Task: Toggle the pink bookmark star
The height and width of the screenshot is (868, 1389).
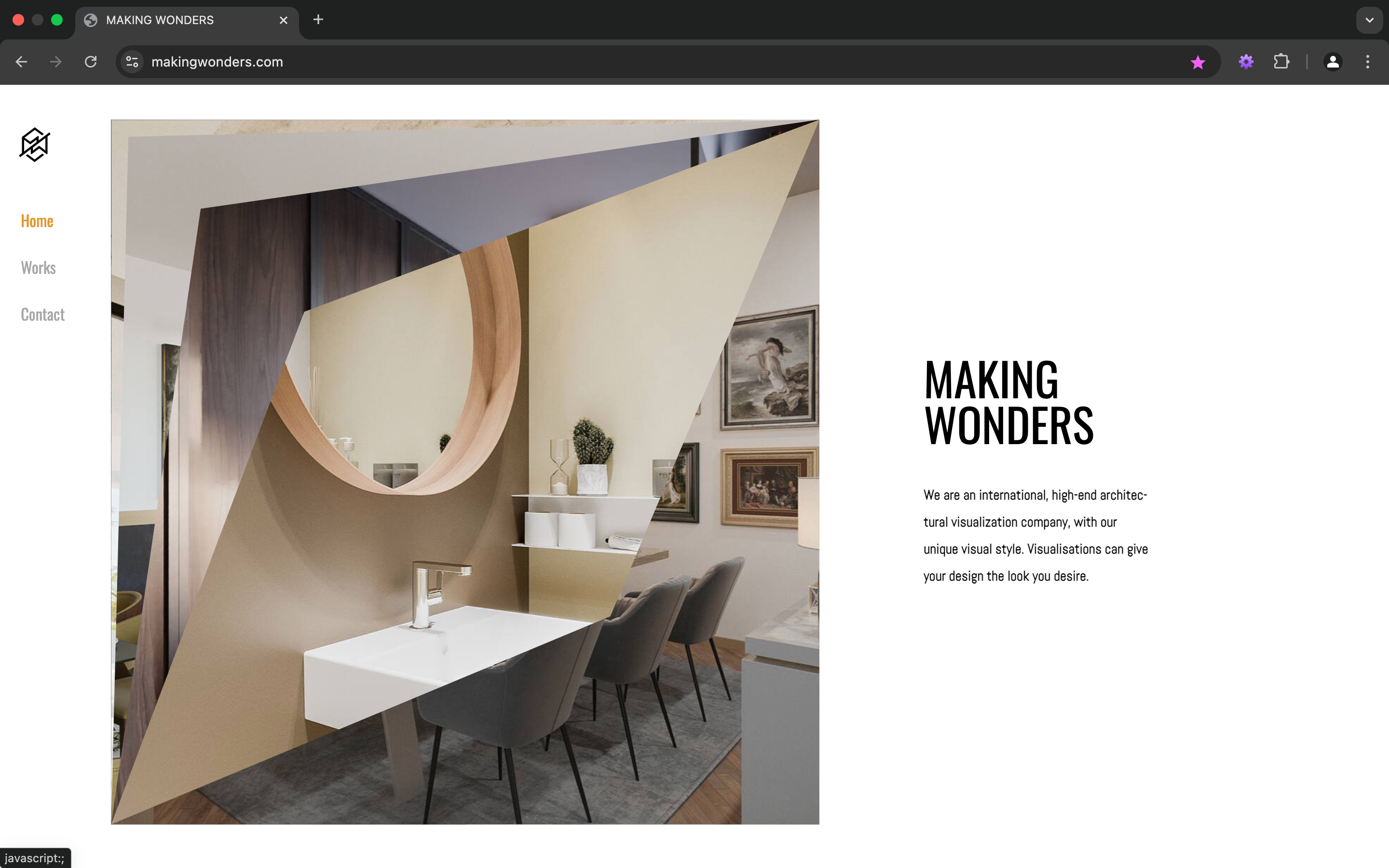Action: [x=1198, y=62]
